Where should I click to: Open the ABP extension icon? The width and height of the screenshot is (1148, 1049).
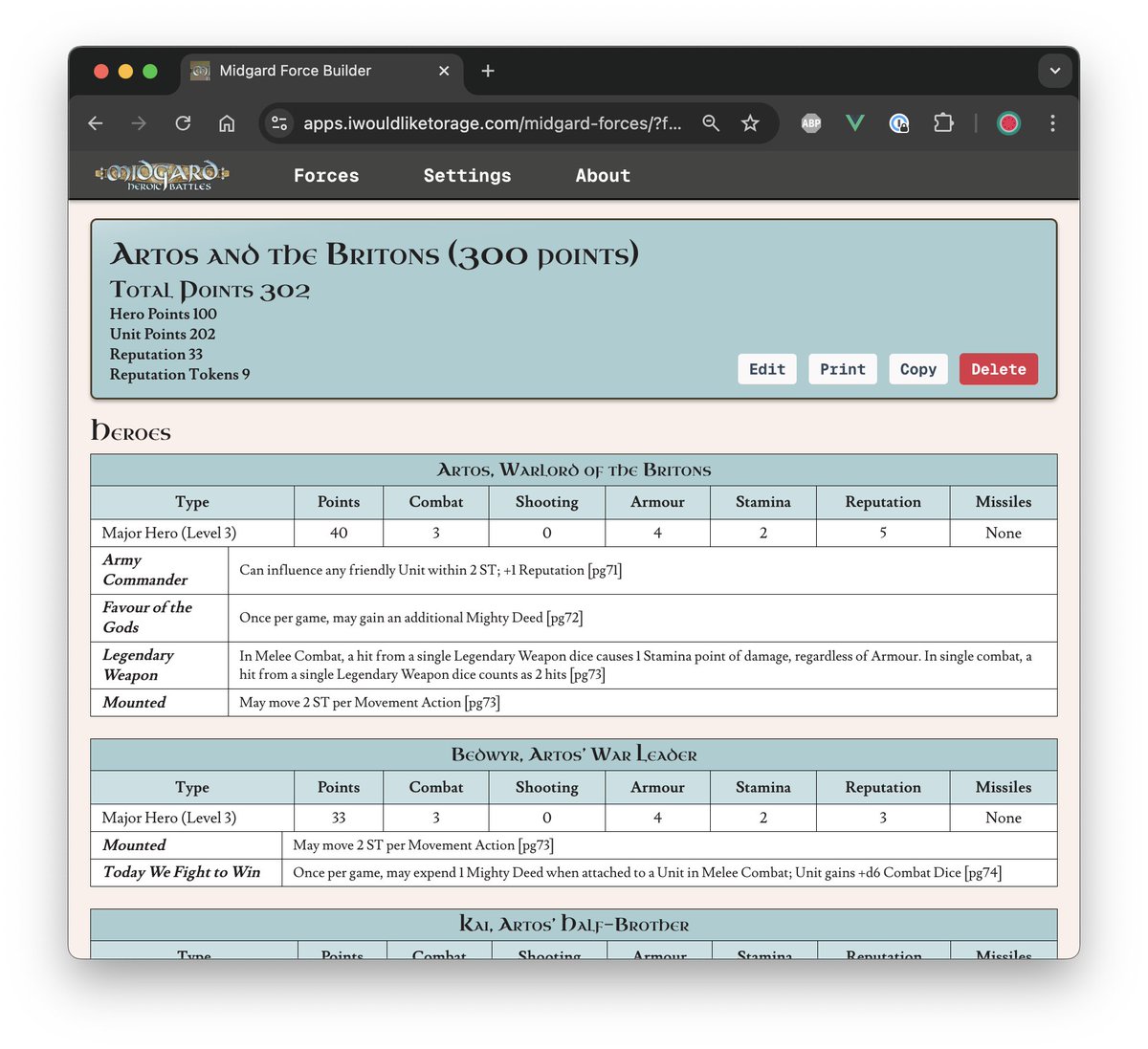(x=811, y=123)
